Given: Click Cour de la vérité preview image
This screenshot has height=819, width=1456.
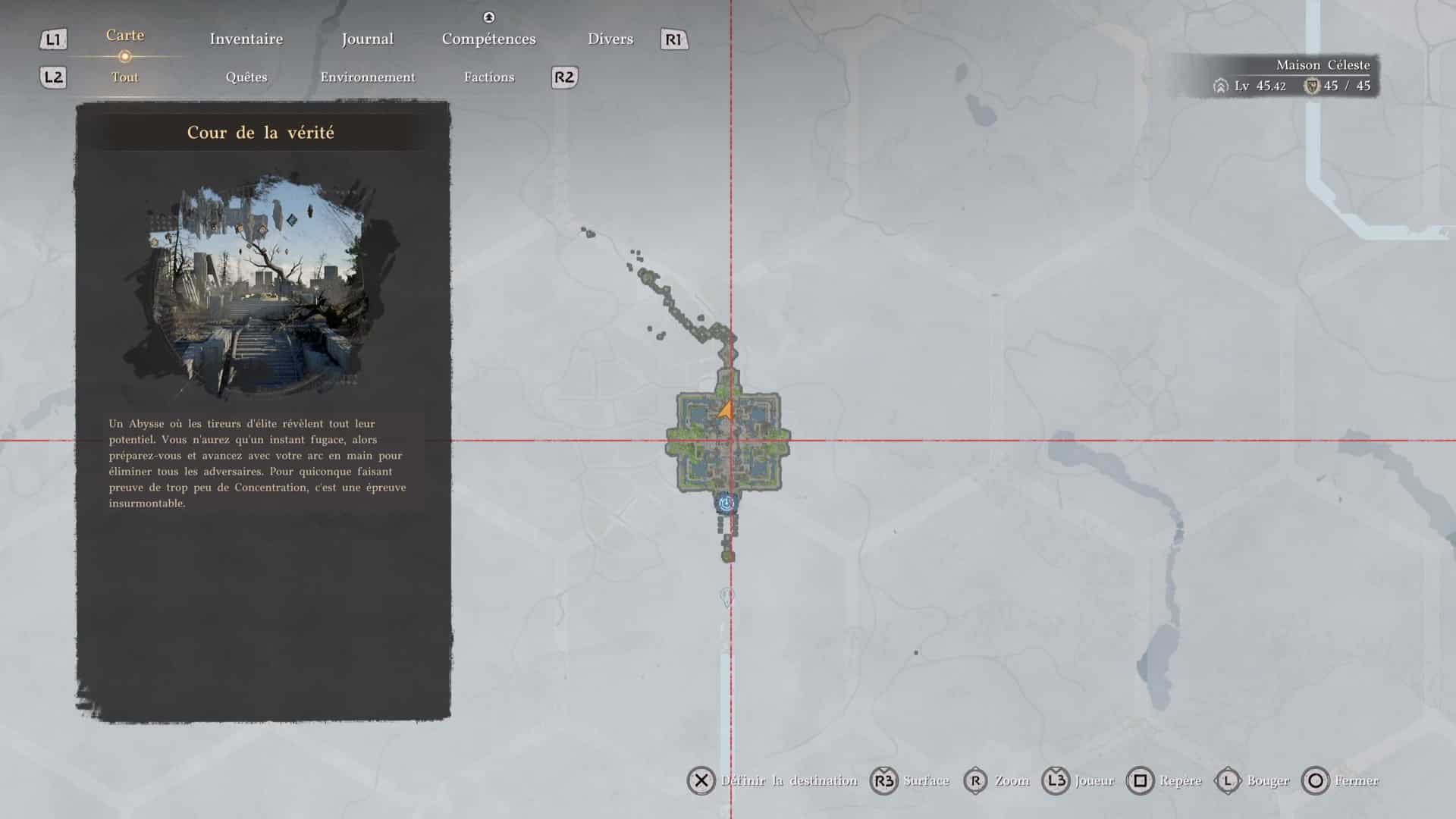Looking at the screenshot, I should 263,284.
